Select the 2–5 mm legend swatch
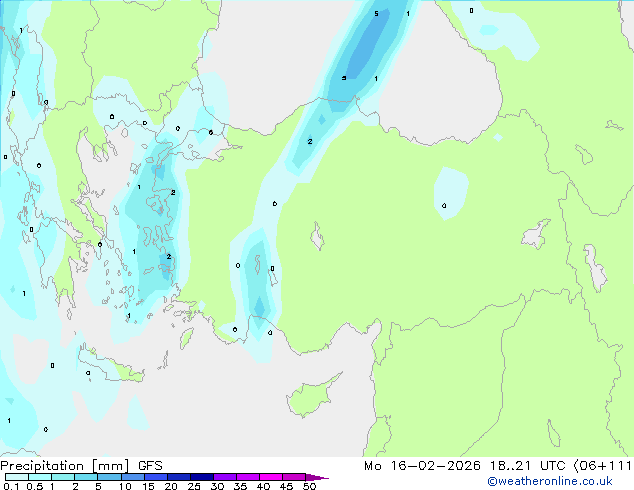Viewport: 634px width, 490px height. (86, 477)
